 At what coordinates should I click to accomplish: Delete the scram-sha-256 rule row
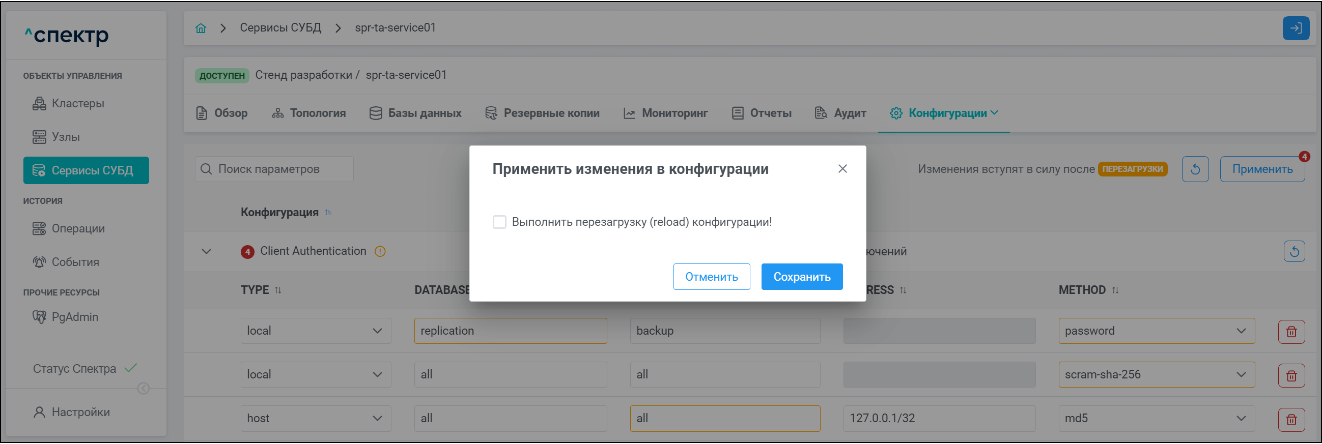coord(1290,375)
